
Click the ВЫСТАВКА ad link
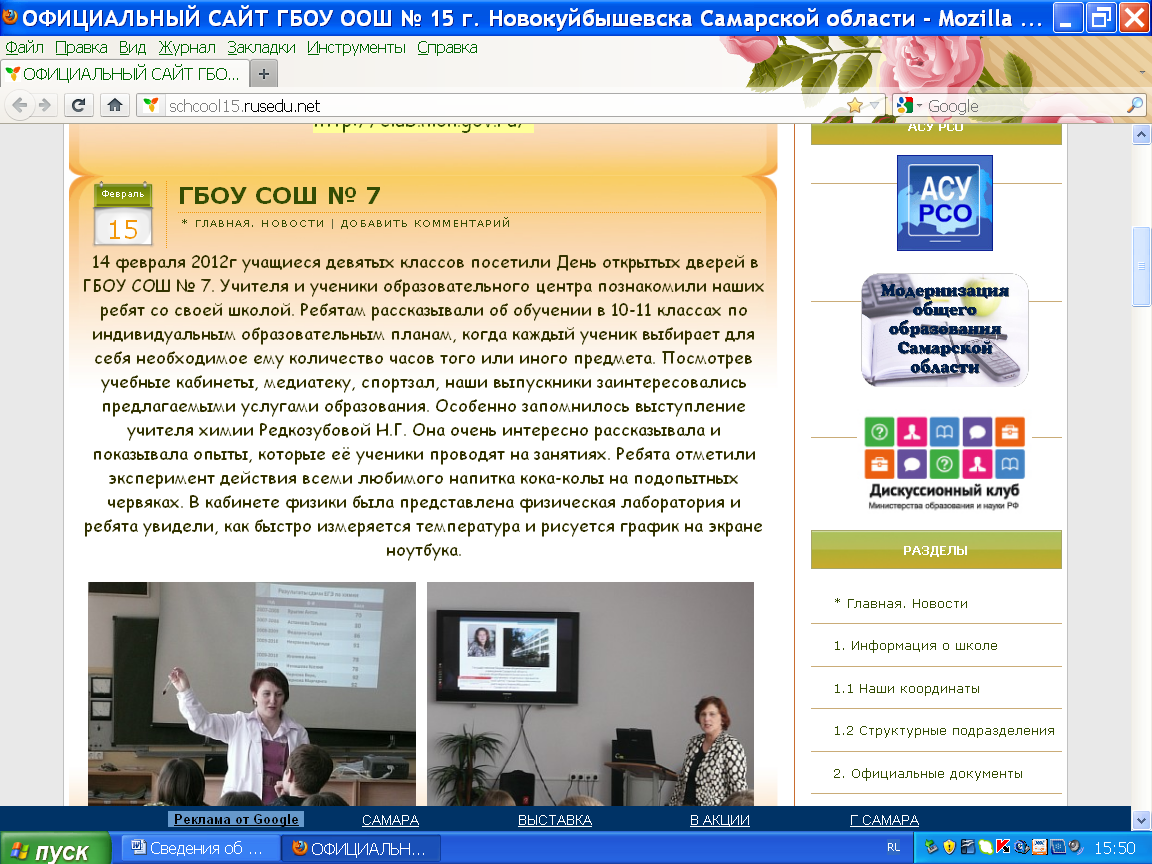click(554, 820)
